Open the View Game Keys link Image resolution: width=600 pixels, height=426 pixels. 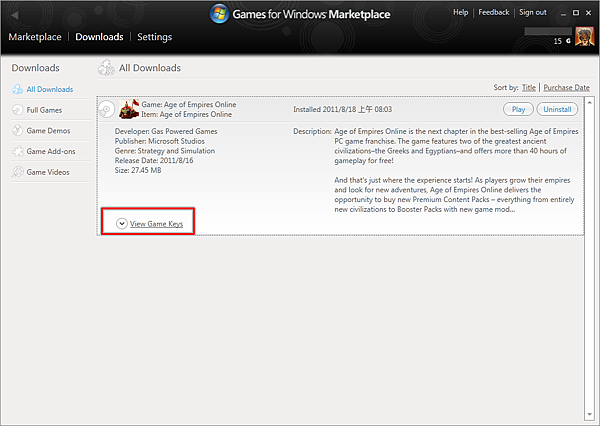pyautogui.click(x=156, y=224)
